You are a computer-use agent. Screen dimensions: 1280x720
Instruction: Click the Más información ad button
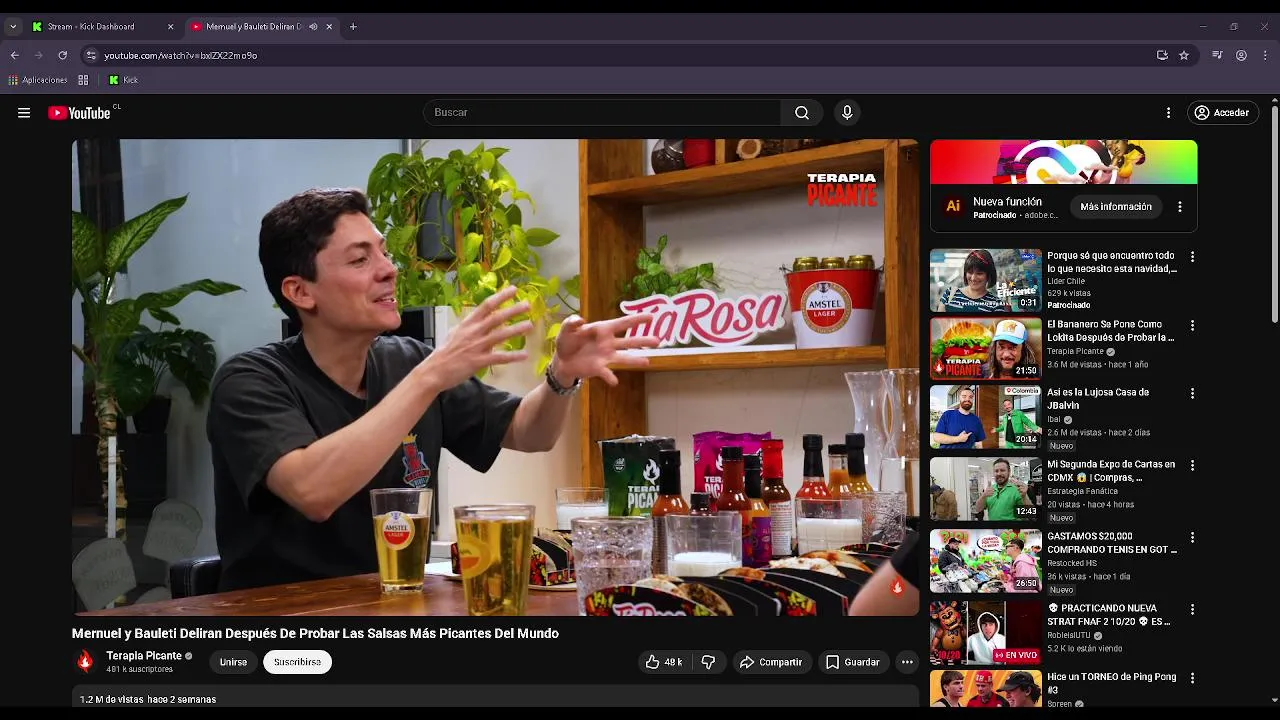pos(1116,207)
